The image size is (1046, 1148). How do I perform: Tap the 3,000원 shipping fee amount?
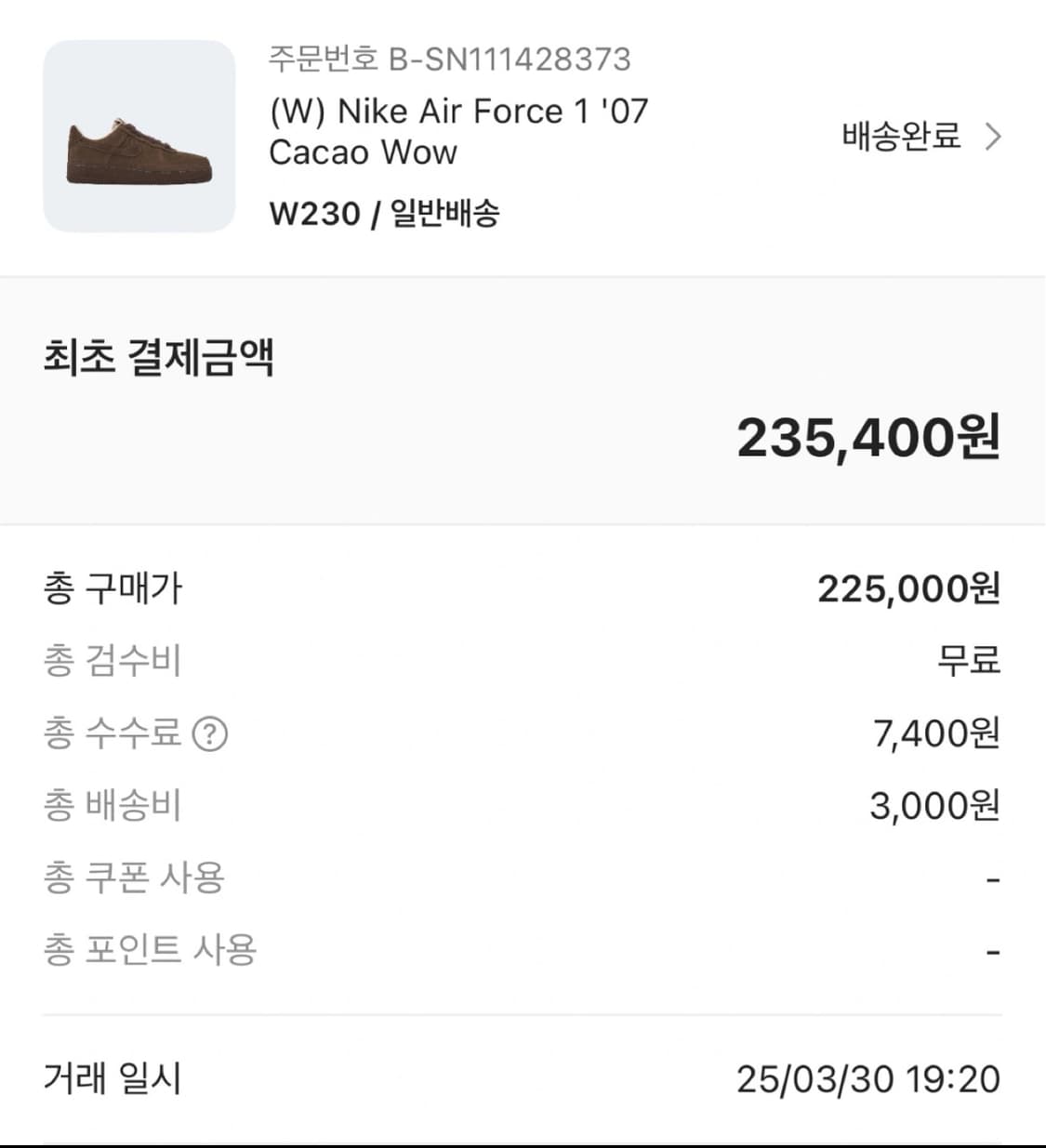tap(934, 806)
